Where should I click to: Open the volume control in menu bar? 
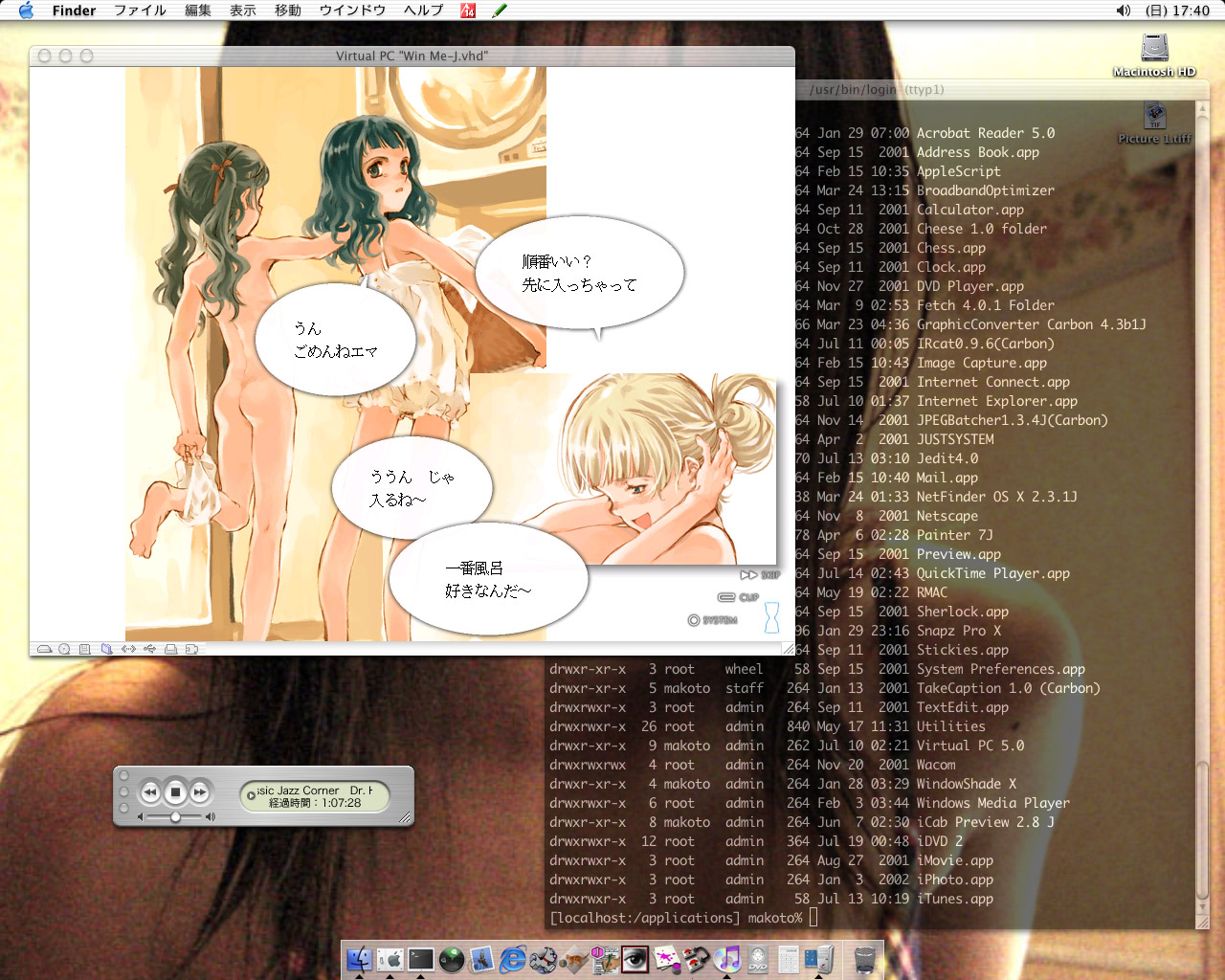tap(1124, 11)
